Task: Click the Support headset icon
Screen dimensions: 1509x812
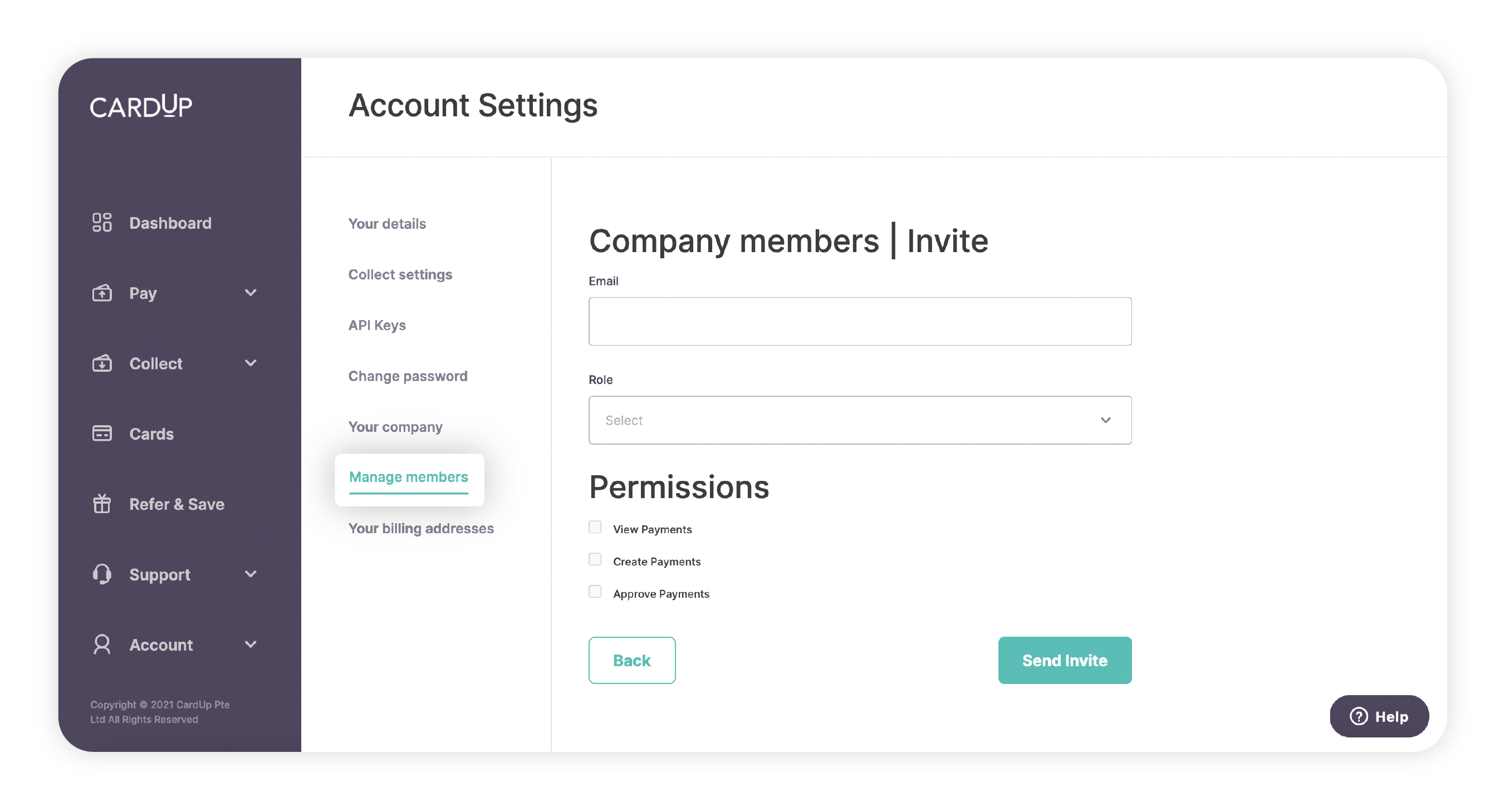Action: [102, 574]
